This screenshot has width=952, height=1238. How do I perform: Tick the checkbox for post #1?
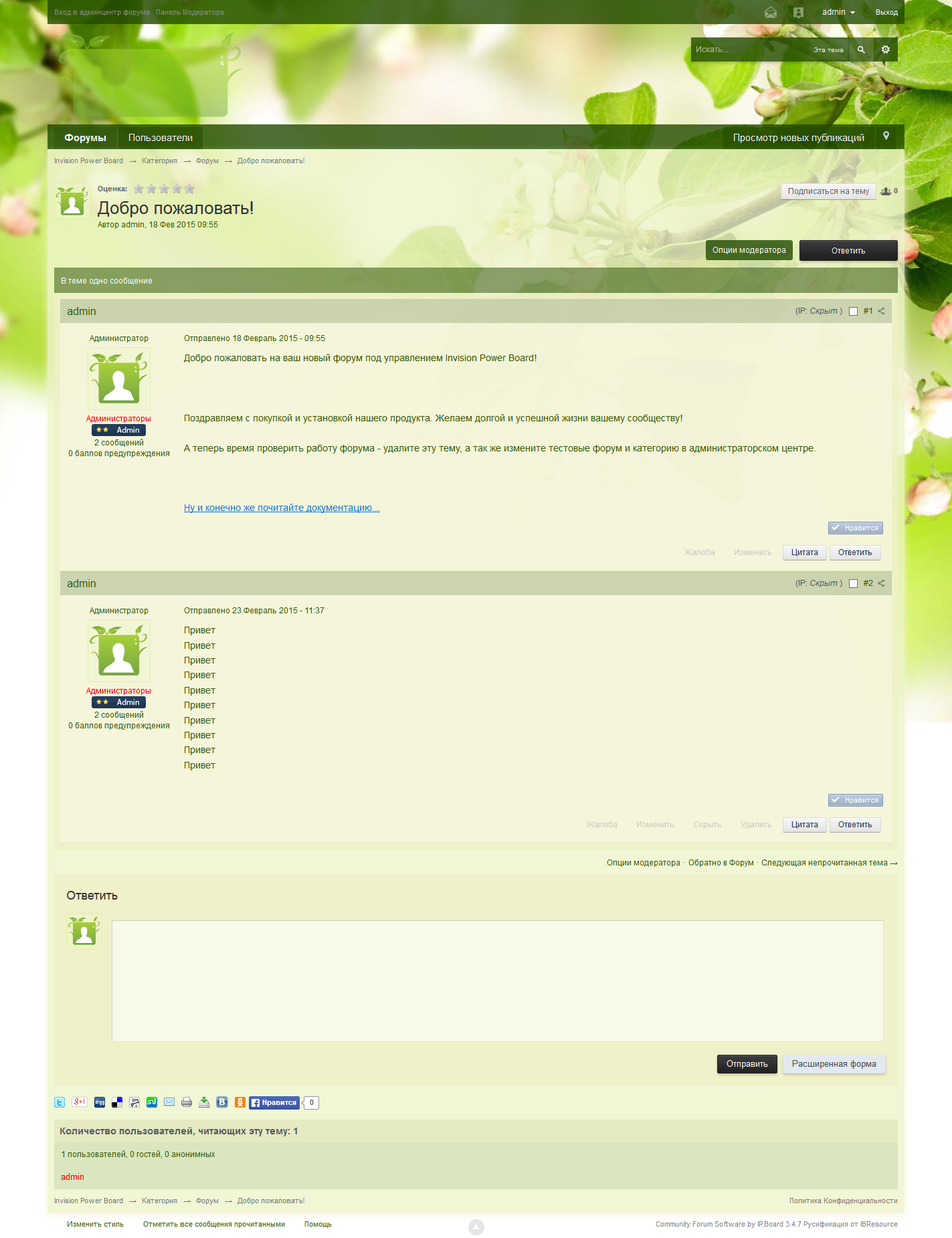[x=853, y=311]
